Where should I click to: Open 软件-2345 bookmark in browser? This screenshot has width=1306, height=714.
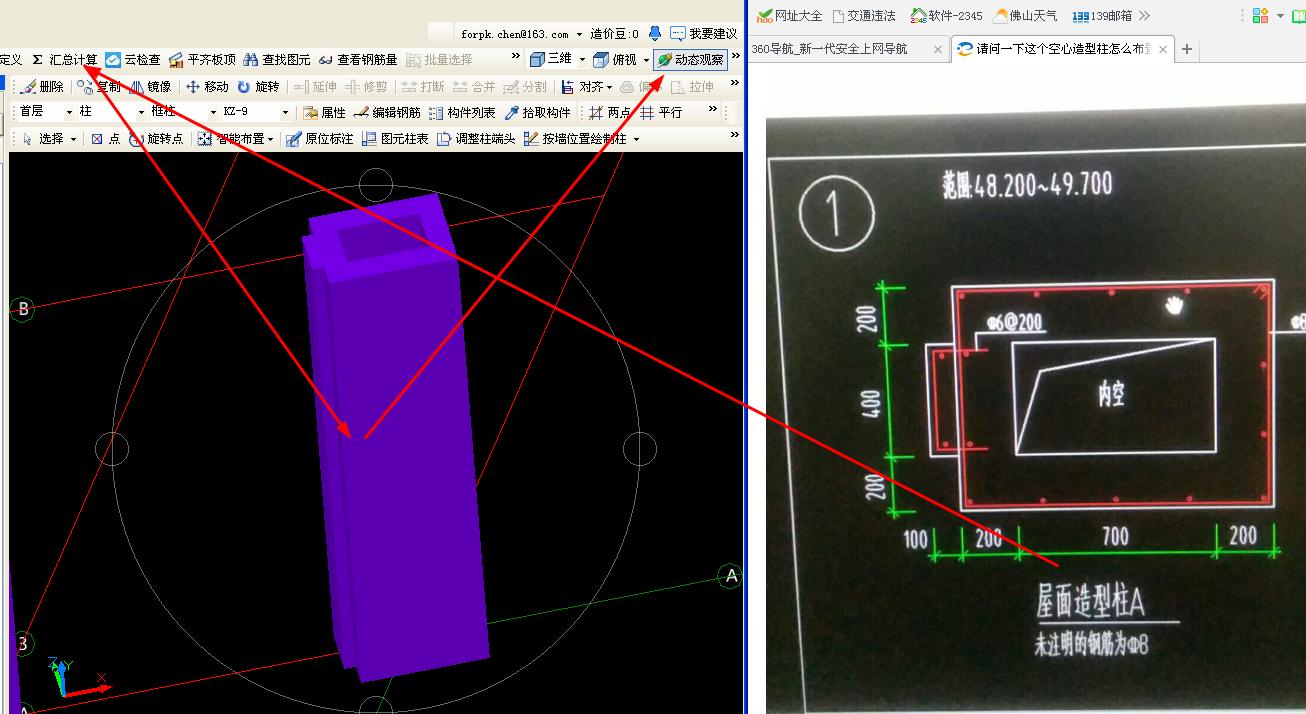(x=946, y=15)
